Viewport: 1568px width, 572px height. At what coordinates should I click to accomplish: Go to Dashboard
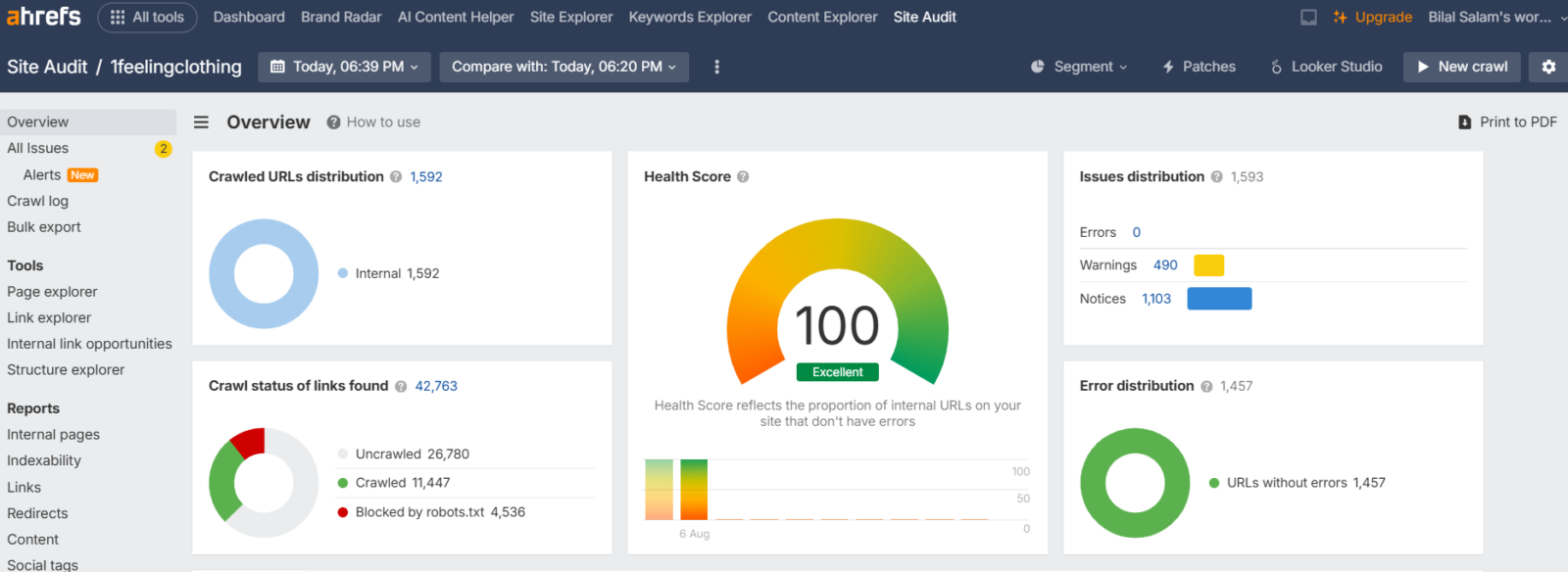coord(249,17)
